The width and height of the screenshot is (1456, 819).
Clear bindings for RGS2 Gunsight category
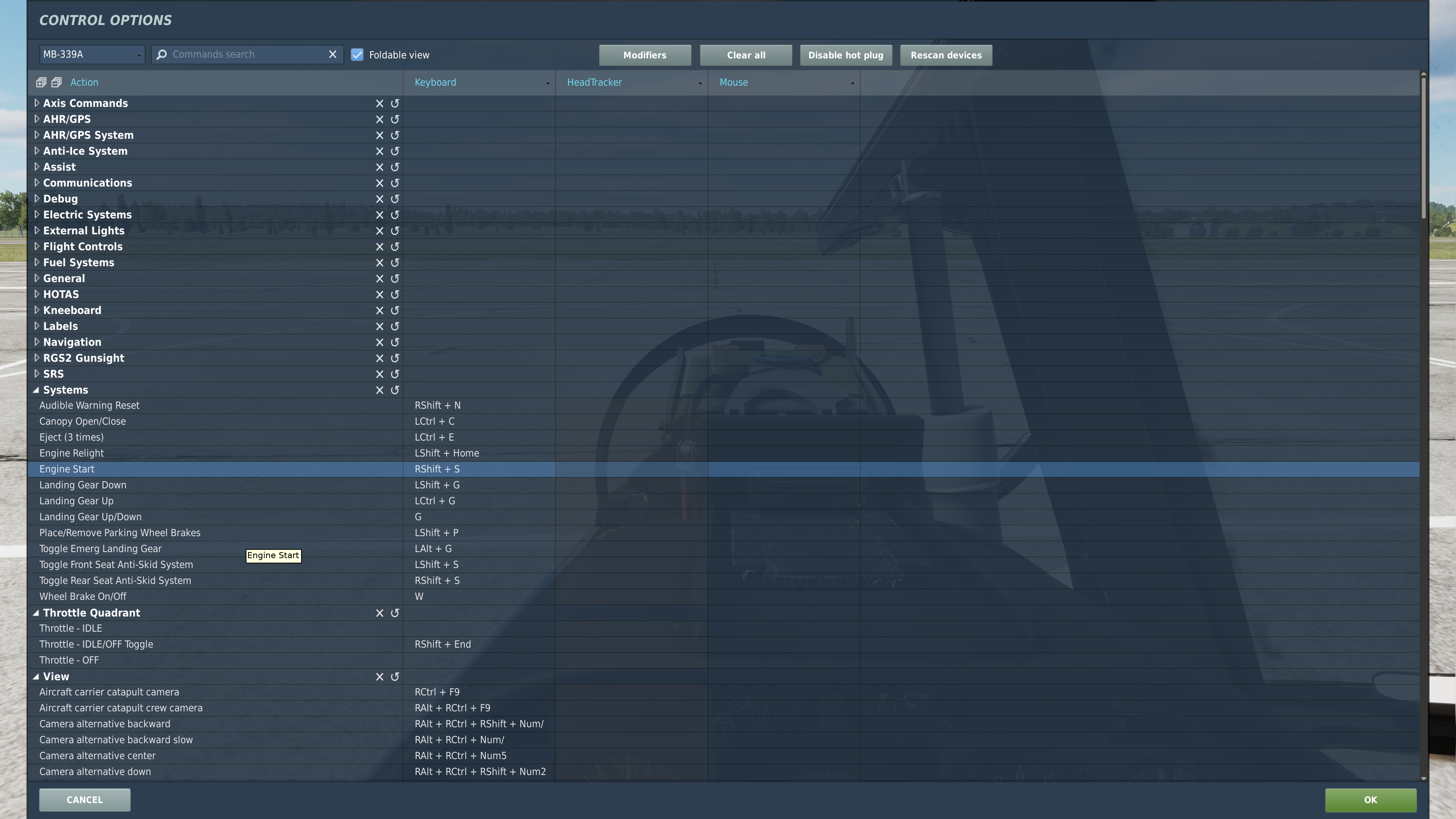click(379, 358)
